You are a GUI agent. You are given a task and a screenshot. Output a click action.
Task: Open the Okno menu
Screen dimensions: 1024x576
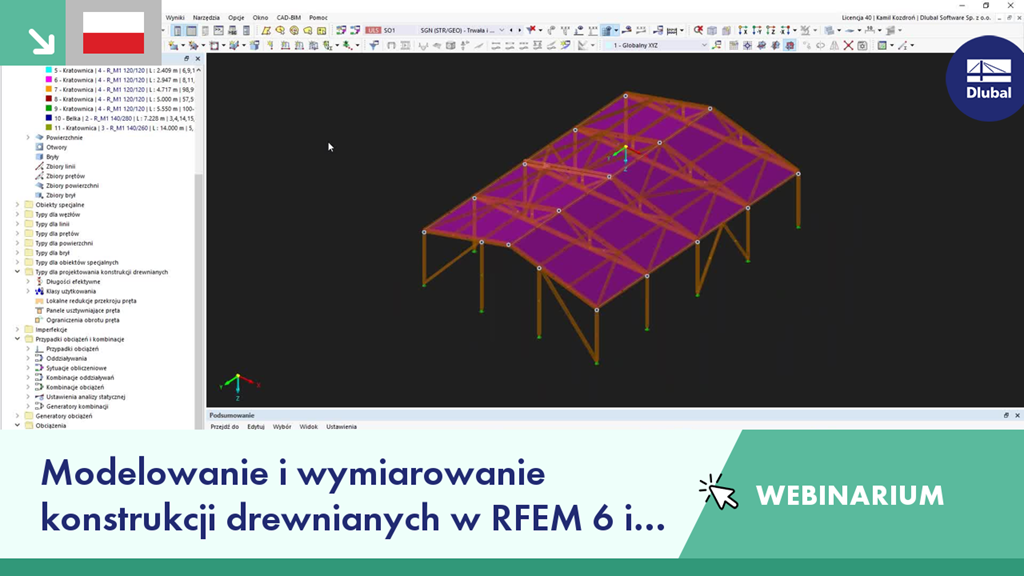(260, 18)
